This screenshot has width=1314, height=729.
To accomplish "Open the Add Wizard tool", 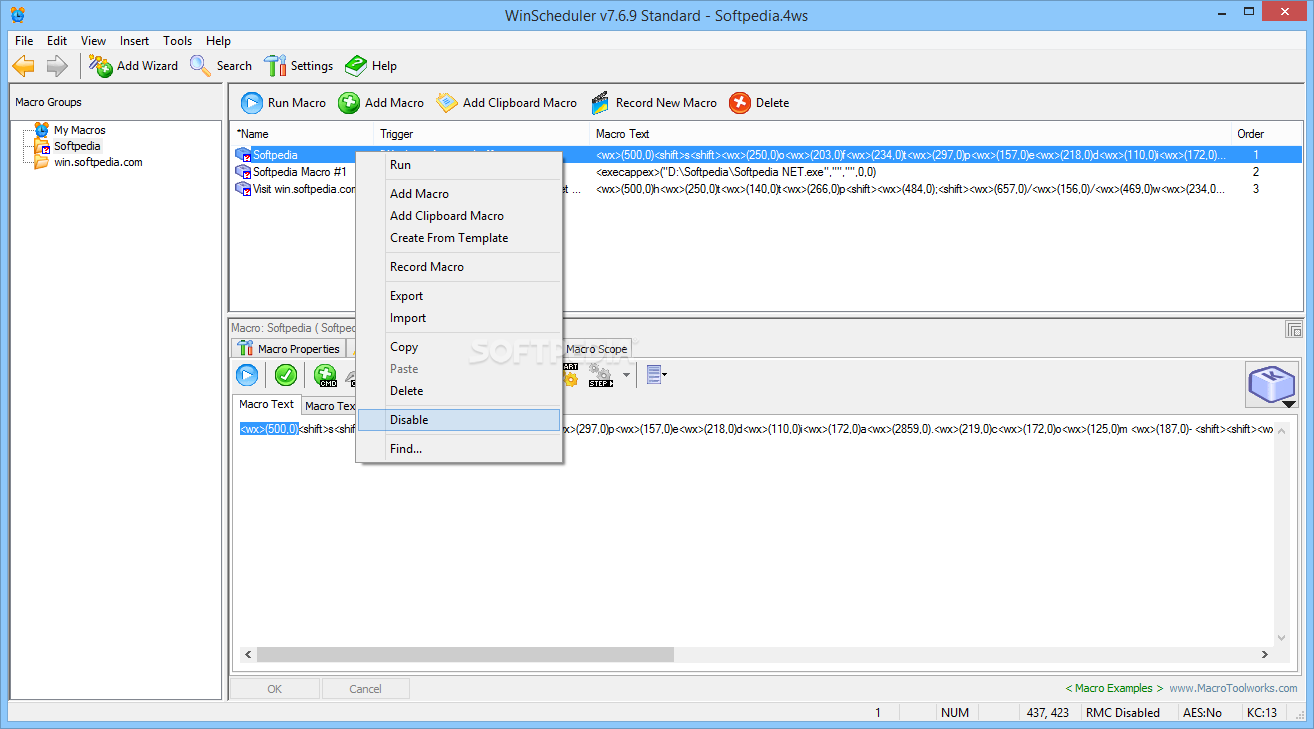I will pos(134,66).
